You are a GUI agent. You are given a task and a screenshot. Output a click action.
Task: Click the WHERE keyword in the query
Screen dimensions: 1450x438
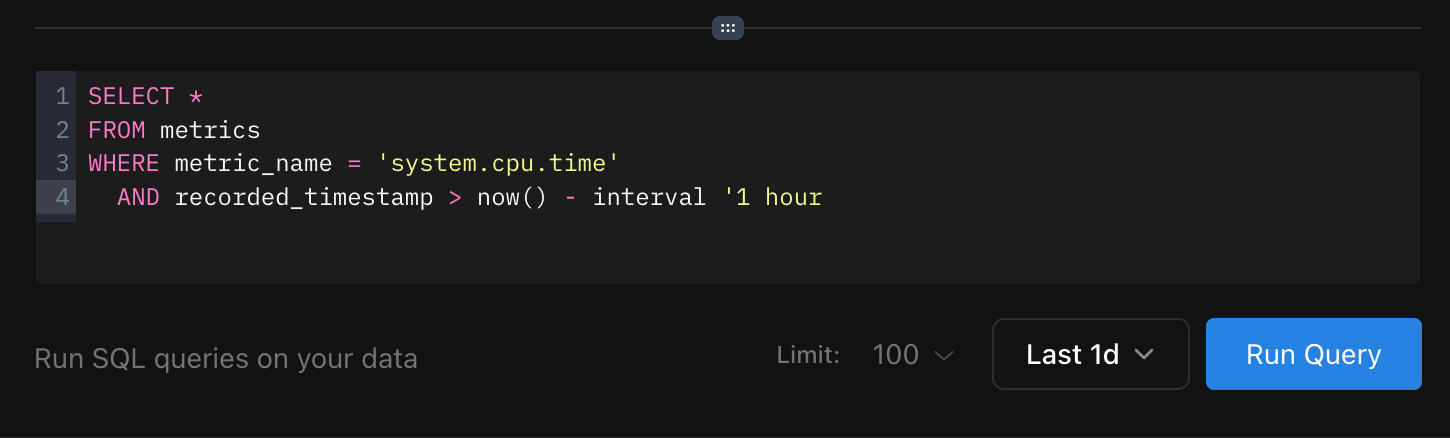pyautogui.click(x=124, y=163)
